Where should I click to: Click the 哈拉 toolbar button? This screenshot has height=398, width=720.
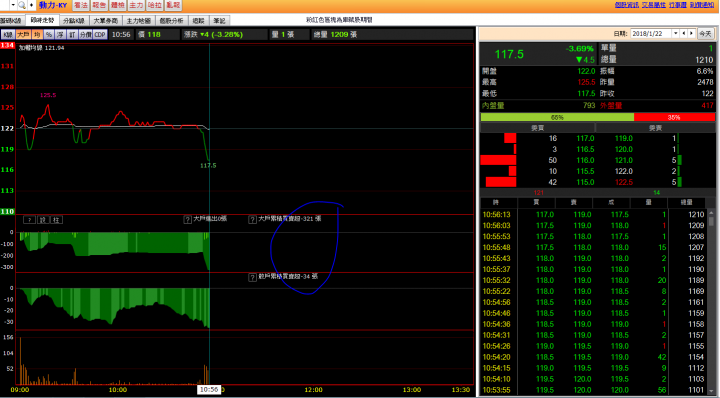[154, 5]
